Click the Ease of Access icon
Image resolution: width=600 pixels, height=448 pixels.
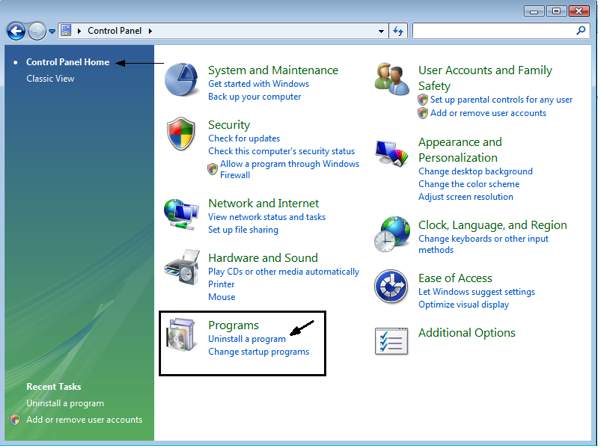tap(391, 286)
